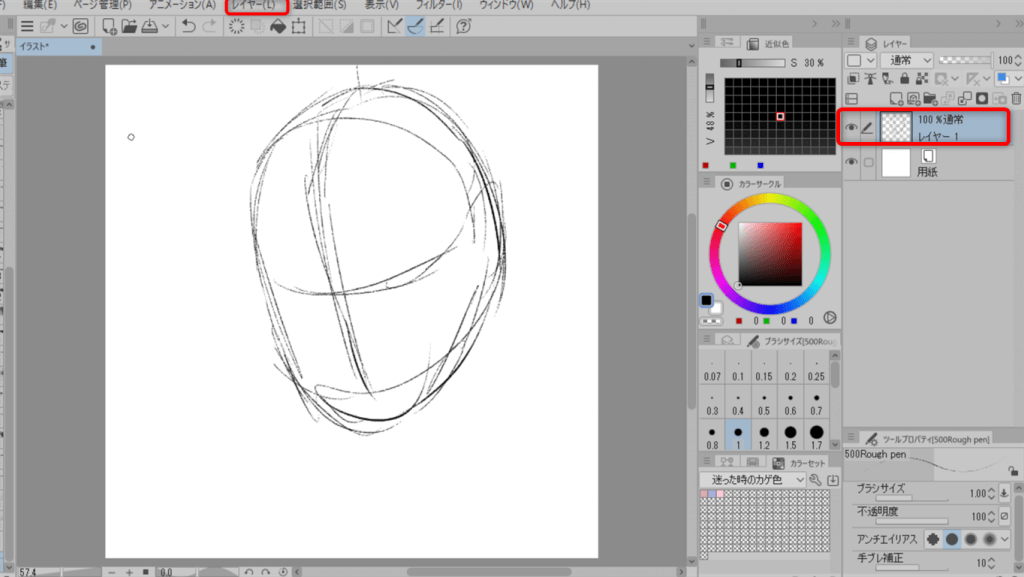
Task: Click the Set as draft layer icon
Action: (887, 78)
